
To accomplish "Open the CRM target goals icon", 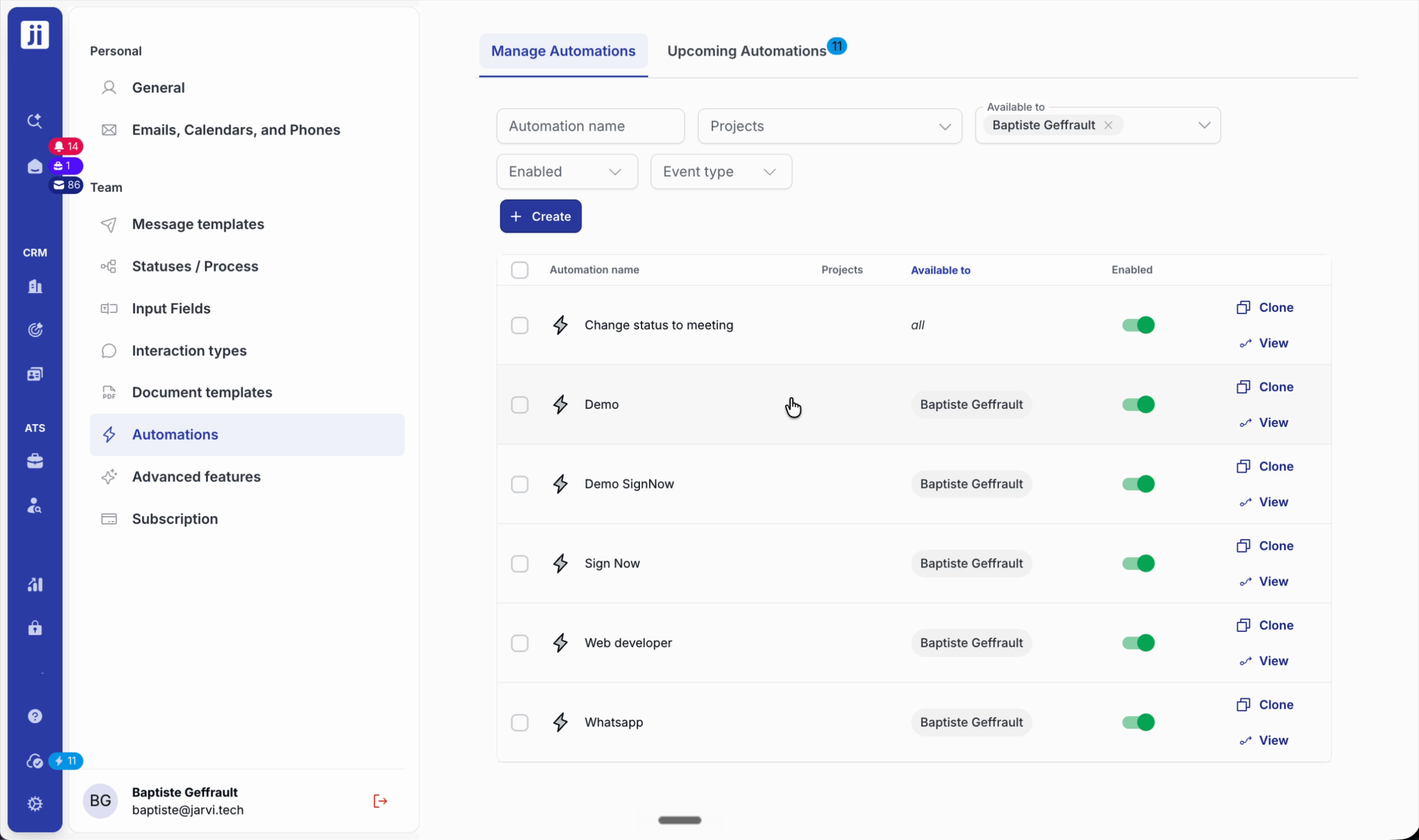I will click(35, 330).
